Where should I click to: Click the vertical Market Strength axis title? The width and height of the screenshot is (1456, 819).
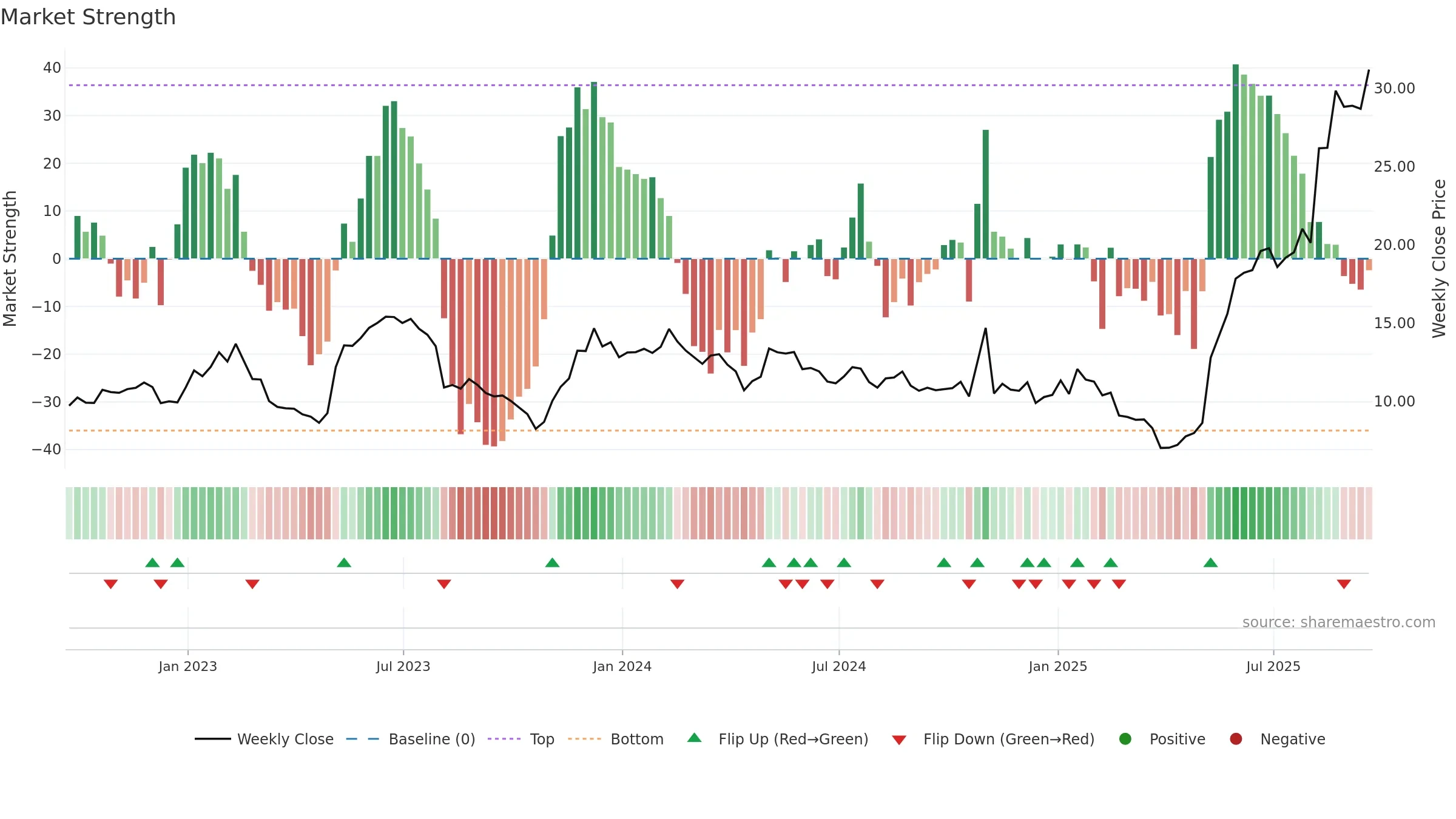[10, 258]
